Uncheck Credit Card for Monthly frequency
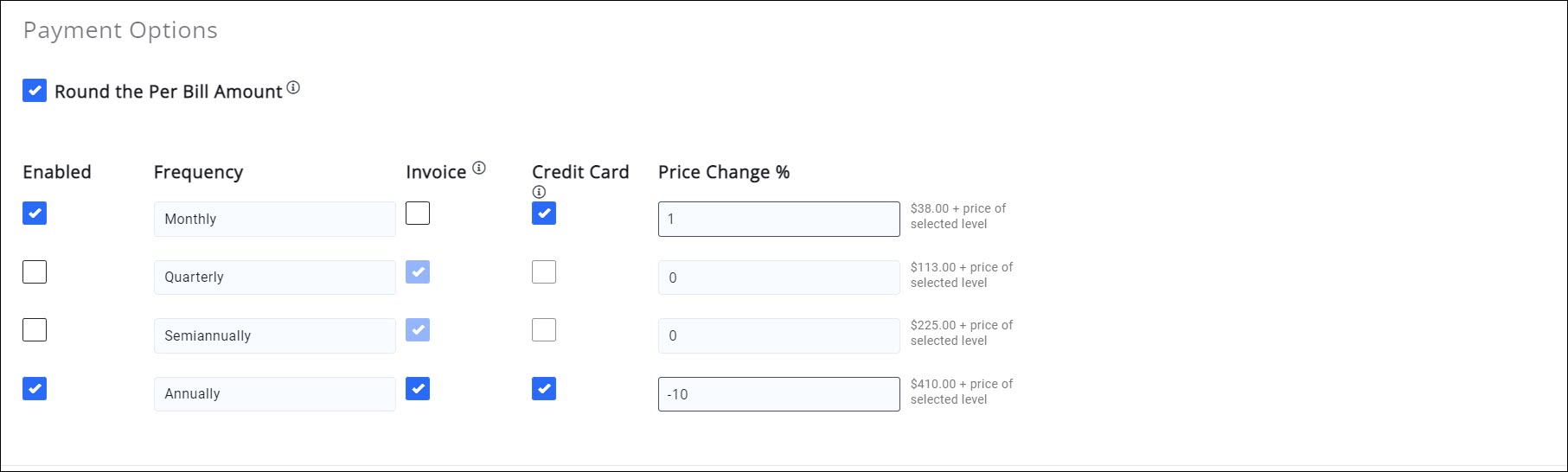This screenshot has height=472, width=1568. click(x=544, y=214)
